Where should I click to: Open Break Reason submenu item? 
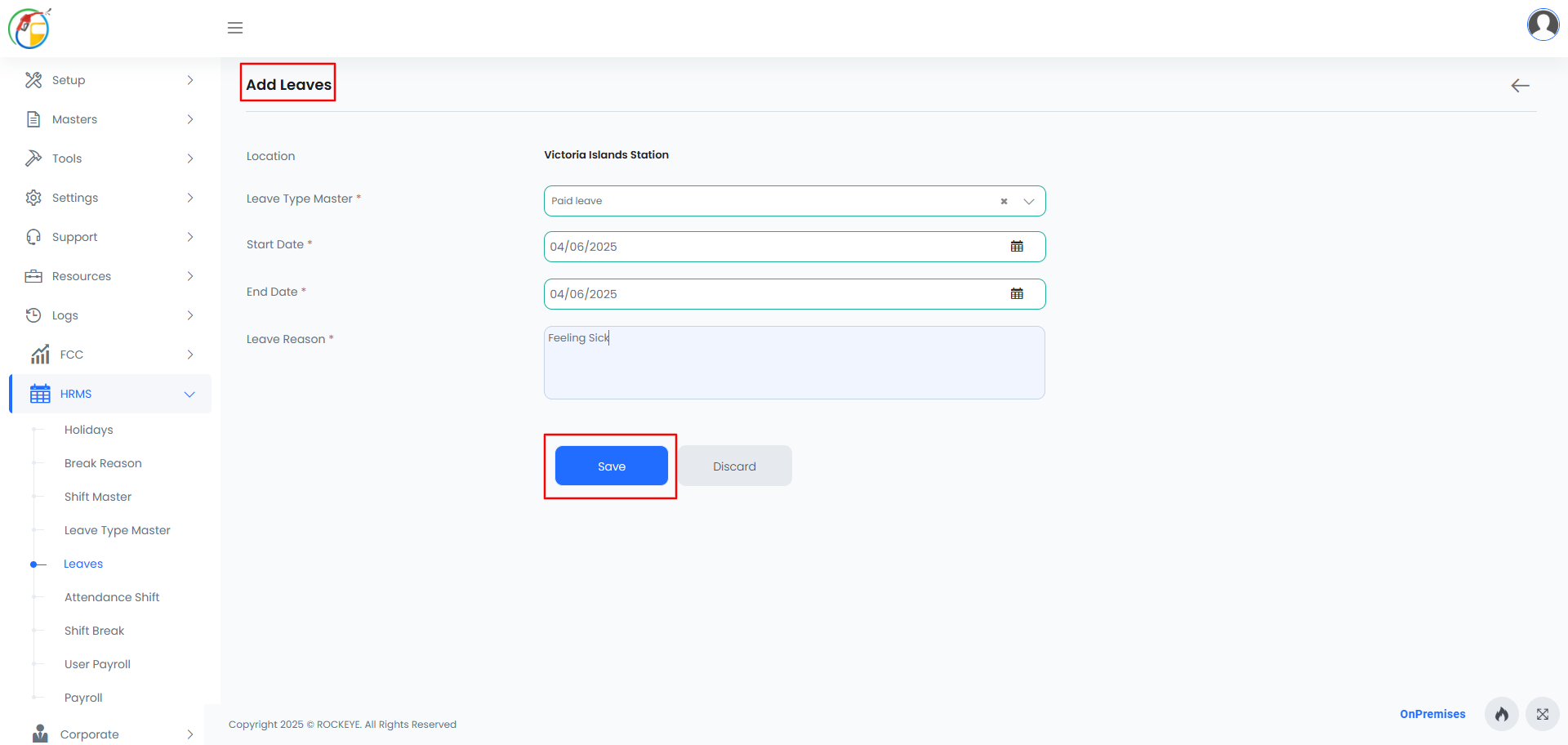tap(103, 463)
